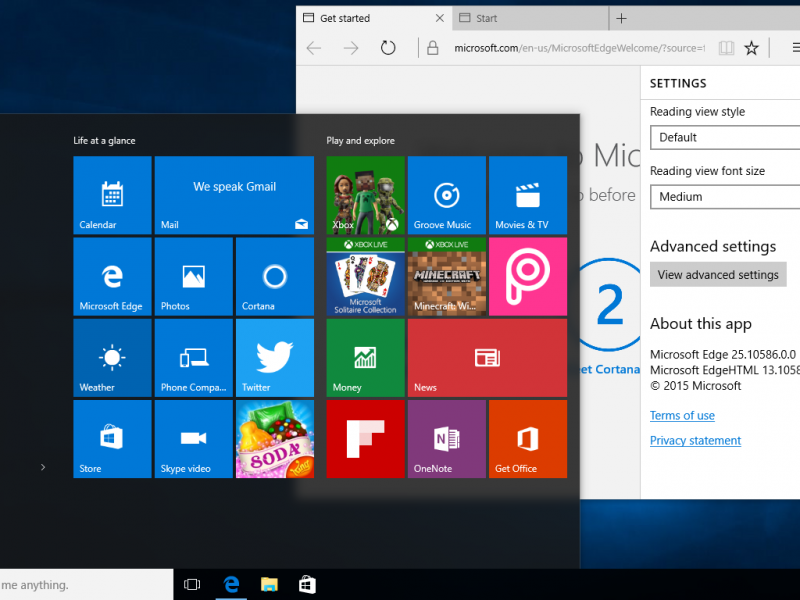800x600 pixels.
Task: Click the © 2015 Microsoft text
Action: (695, 386)
